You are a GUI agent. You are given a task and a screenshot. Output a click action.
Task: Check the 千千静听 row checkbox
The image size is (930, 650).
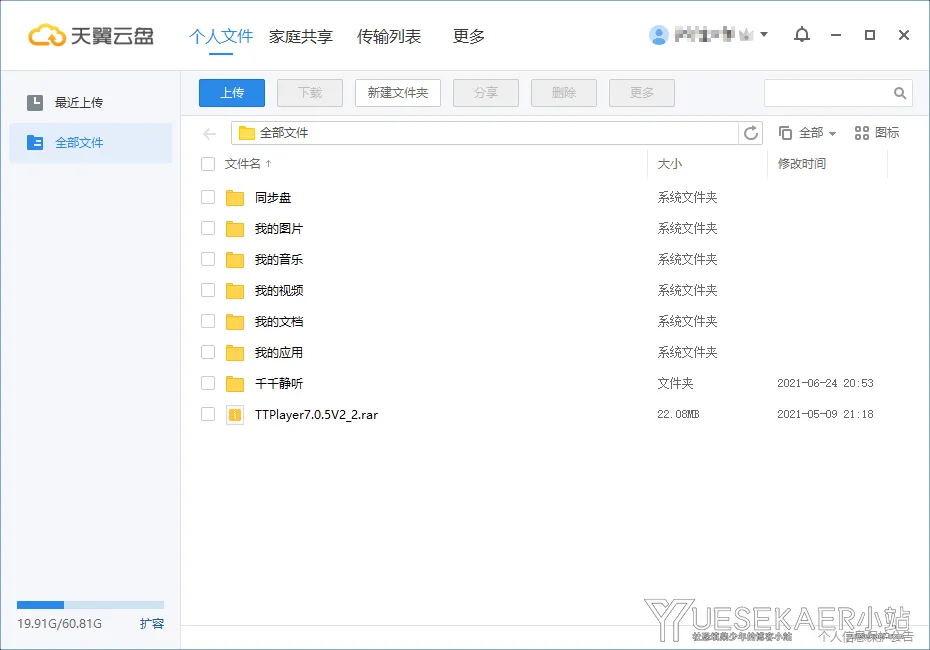(x=208, y=383)
